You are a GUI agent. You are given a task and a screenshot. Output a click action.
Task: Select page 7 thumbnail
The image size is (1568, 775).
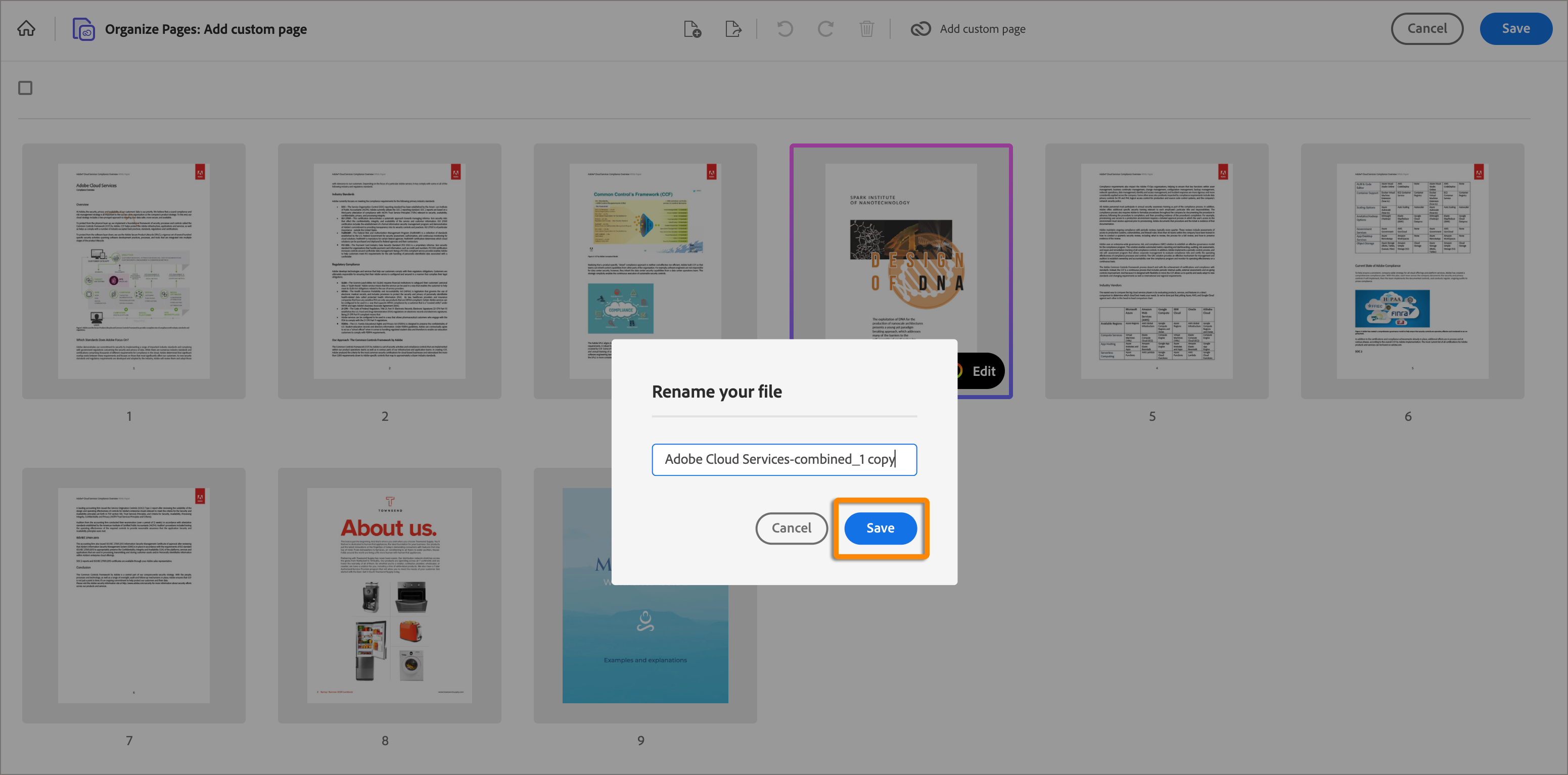click(134, 595)
